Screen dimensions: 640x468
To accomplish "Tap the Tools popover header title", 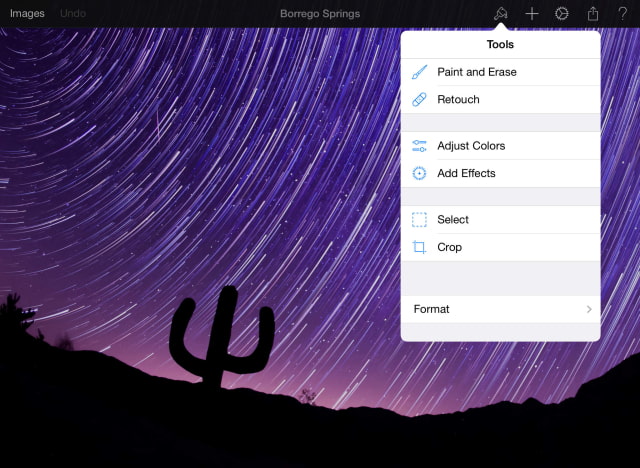I will [x=500, y=44].
